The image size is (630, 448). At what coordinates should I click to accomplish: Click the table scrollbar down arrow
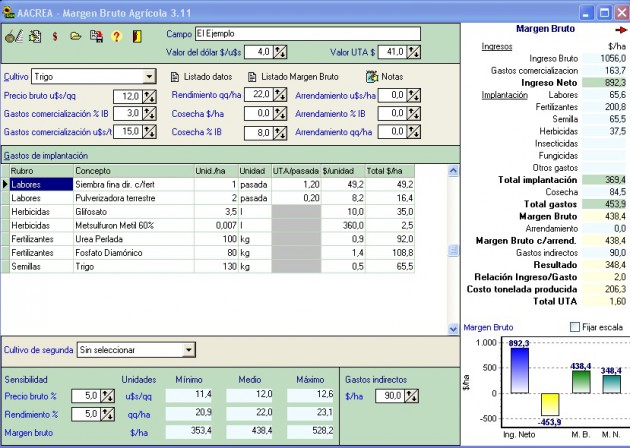(453, 329)
